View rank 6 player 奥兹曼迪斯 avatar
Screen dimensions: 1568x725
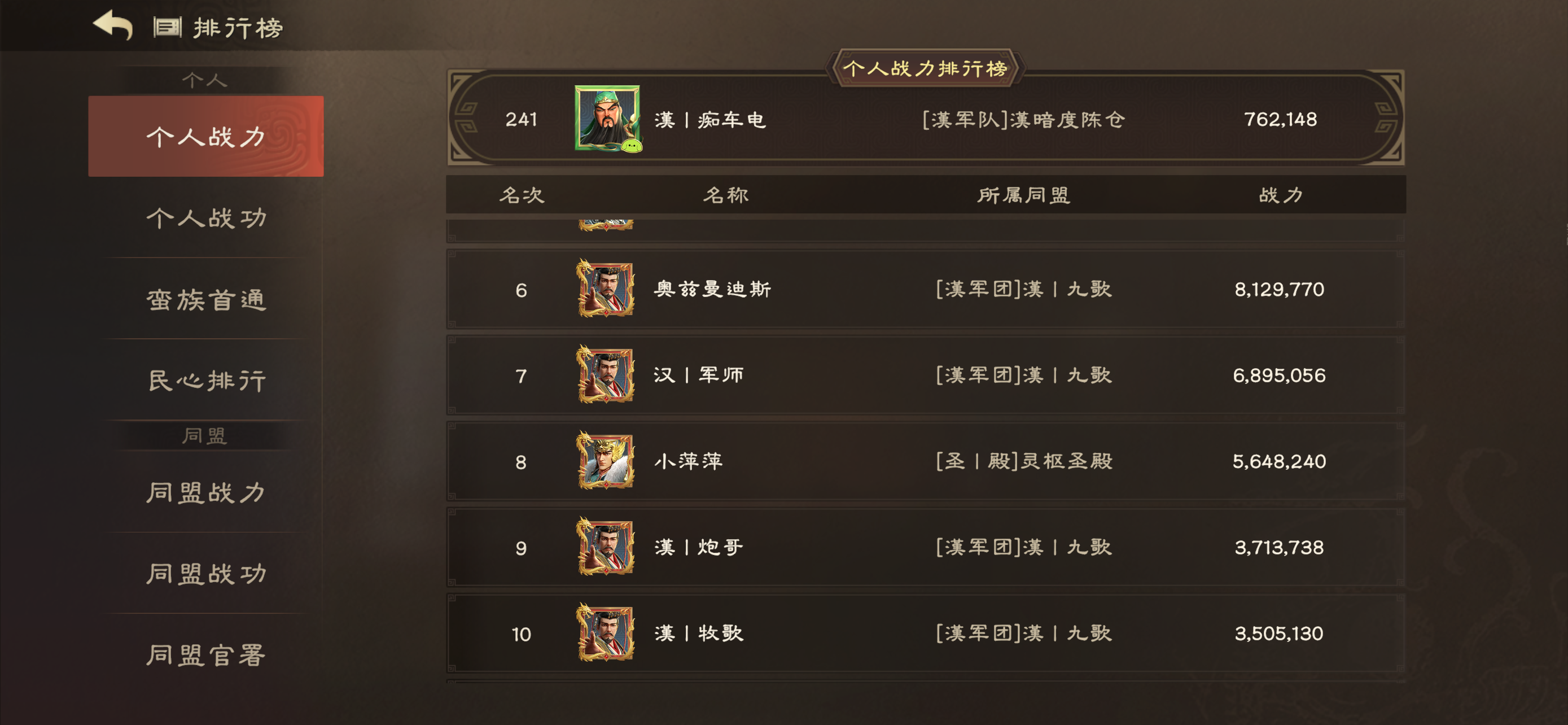point(606,289)
